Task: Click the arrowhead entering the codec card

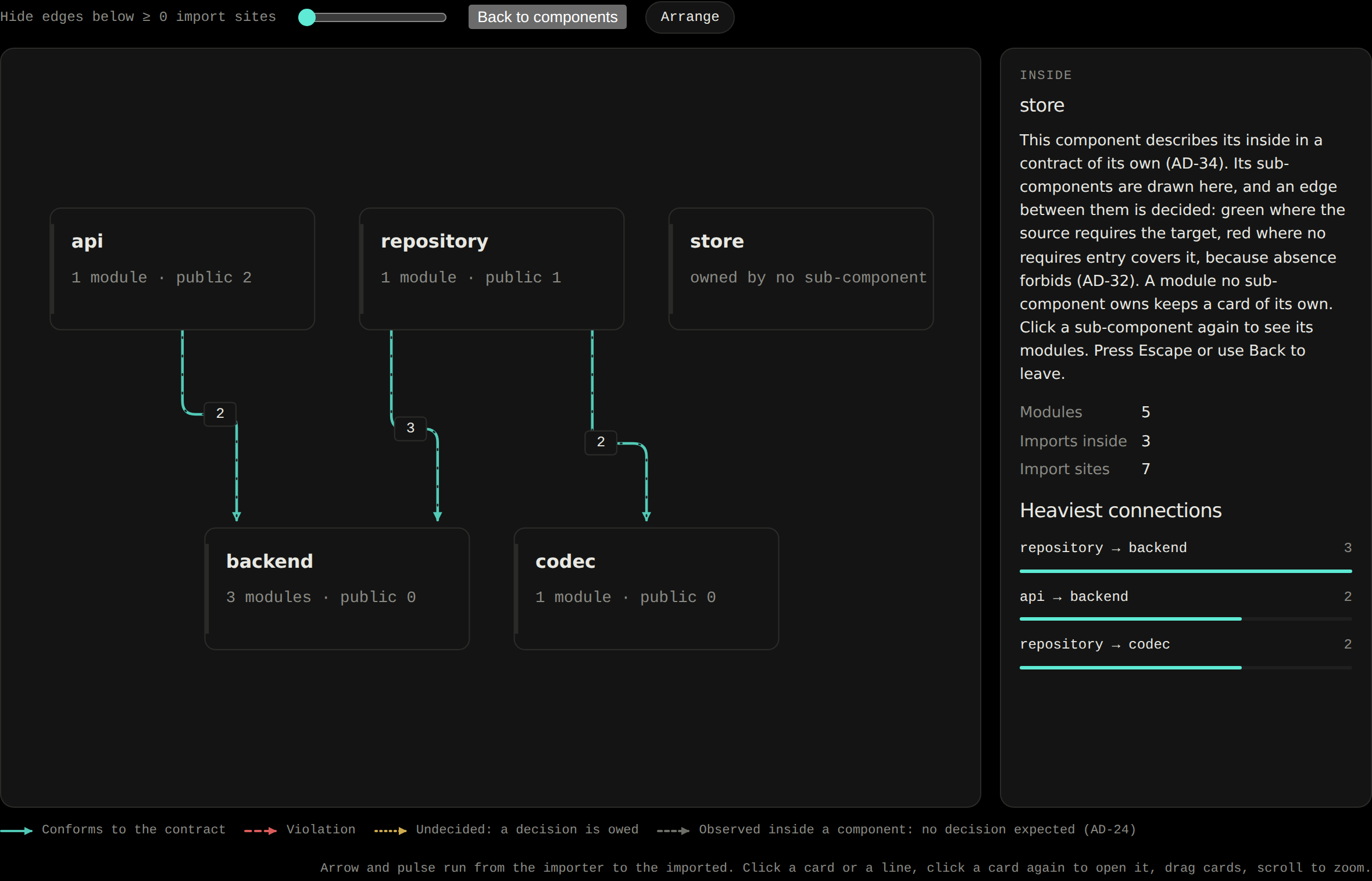Action: [646, 516]
